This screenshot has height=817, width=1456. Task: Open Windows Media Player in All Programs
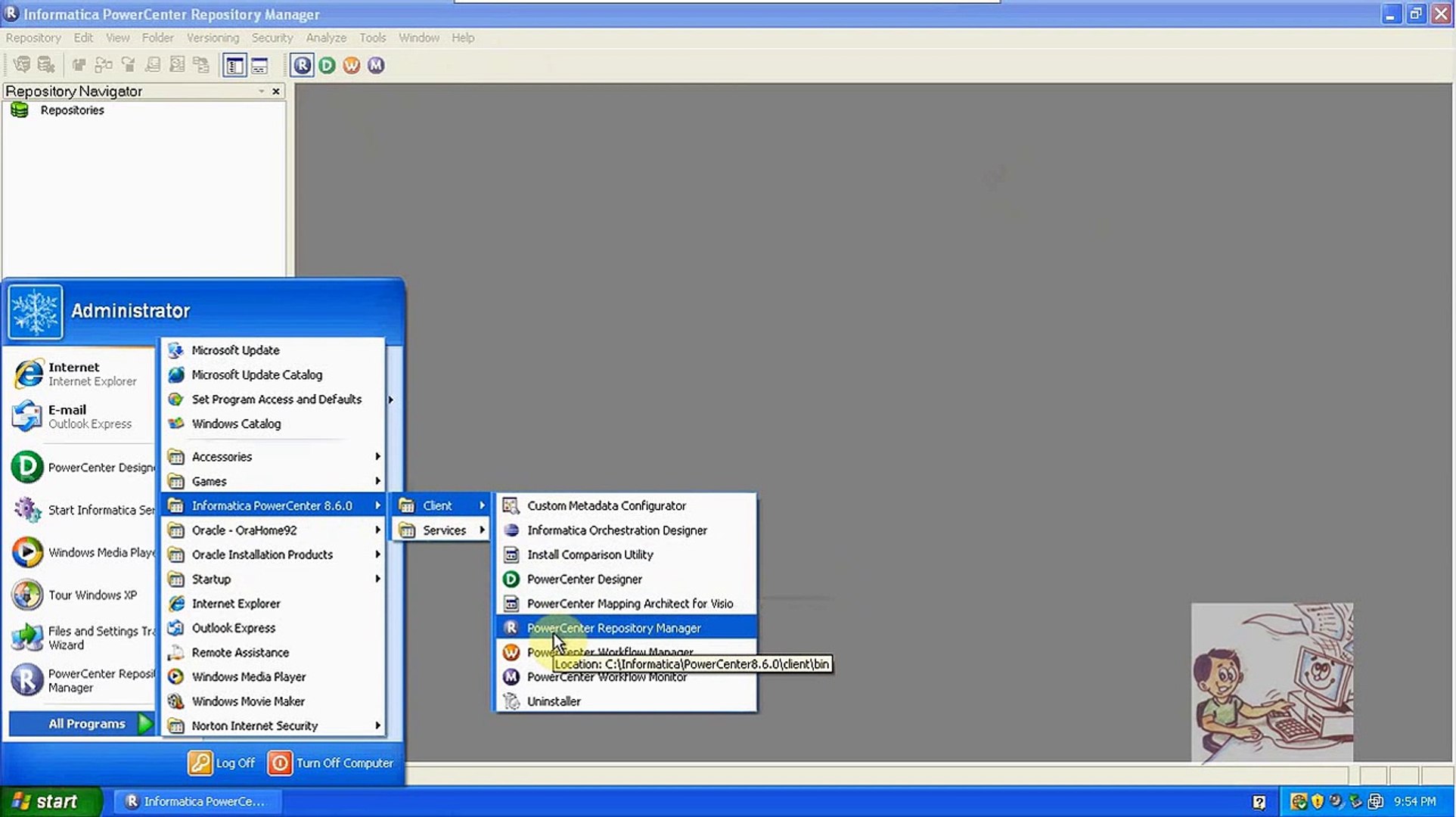[273, 677]
